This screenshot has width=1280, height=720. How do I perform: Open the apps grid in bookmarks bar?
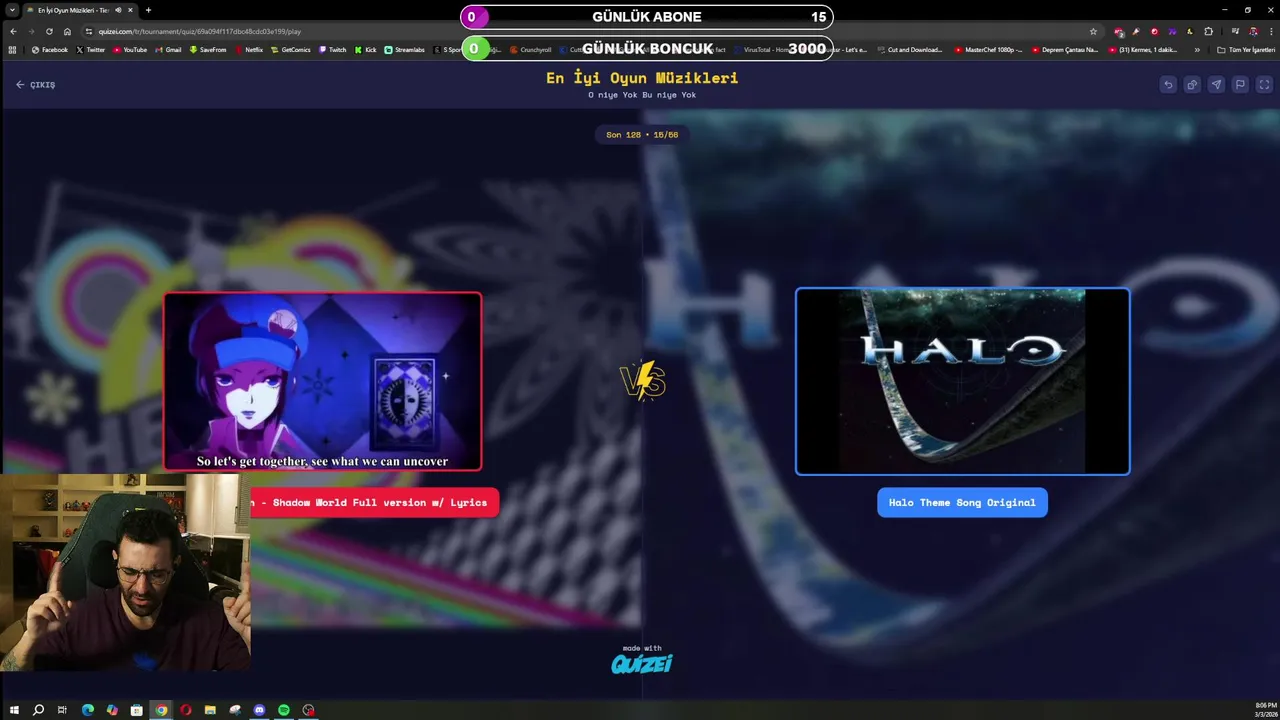(x=12, y=49)
